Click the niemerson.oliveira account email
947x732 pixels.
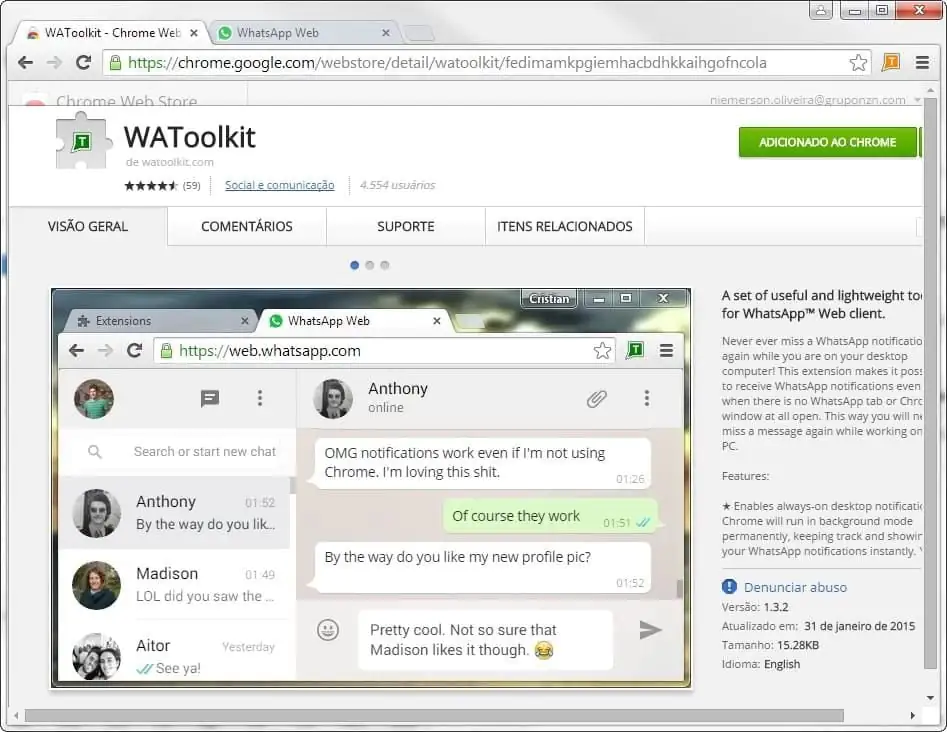coord(807,100)
